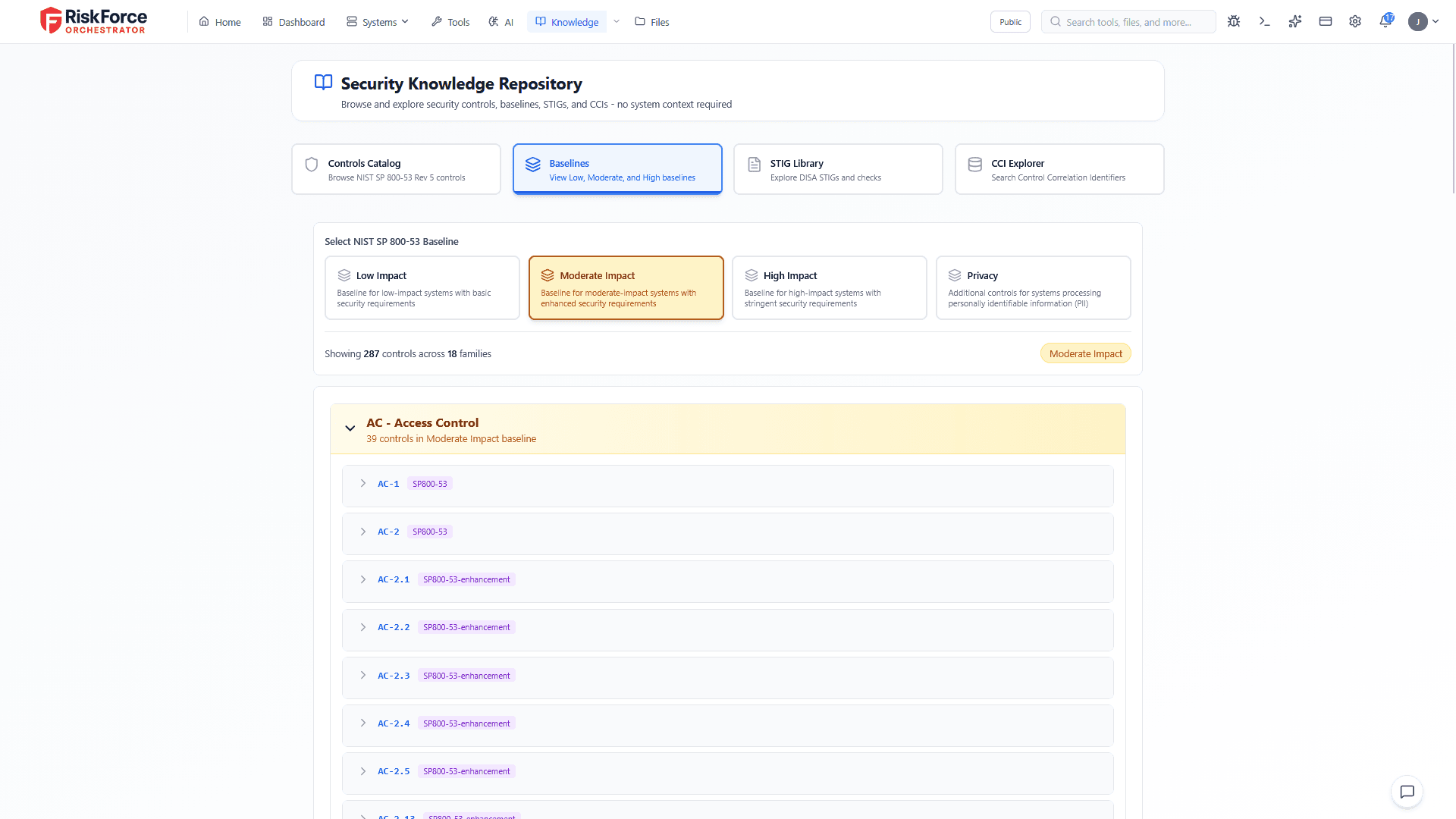Viewport: 1456px width, 819px height.
Task: Click the AI sparkles icon in the top bar
Action: pos(1294,21)
